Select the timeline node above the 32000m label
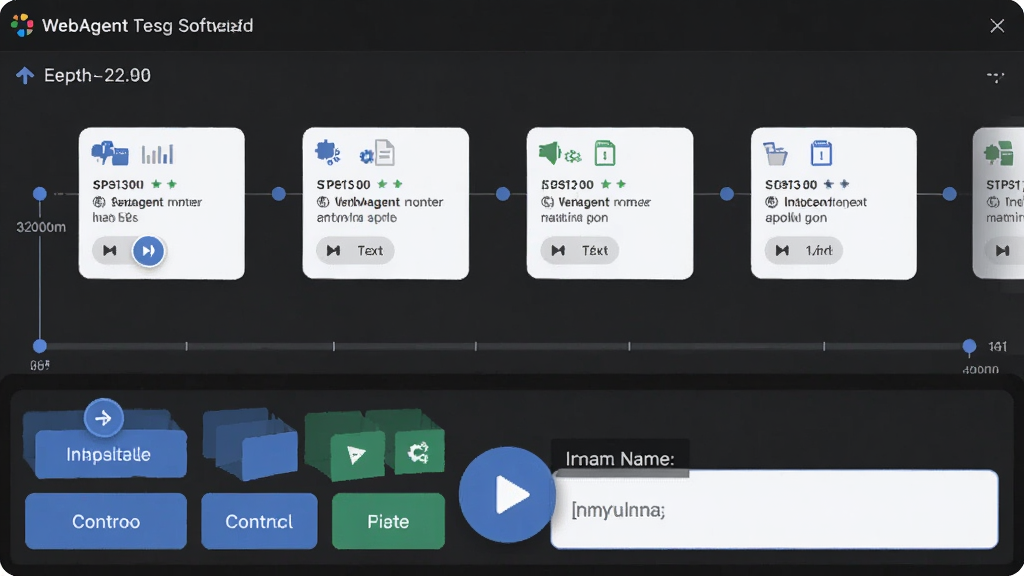The height and width of the screenshot is (576, 1024). click(40, 194)
